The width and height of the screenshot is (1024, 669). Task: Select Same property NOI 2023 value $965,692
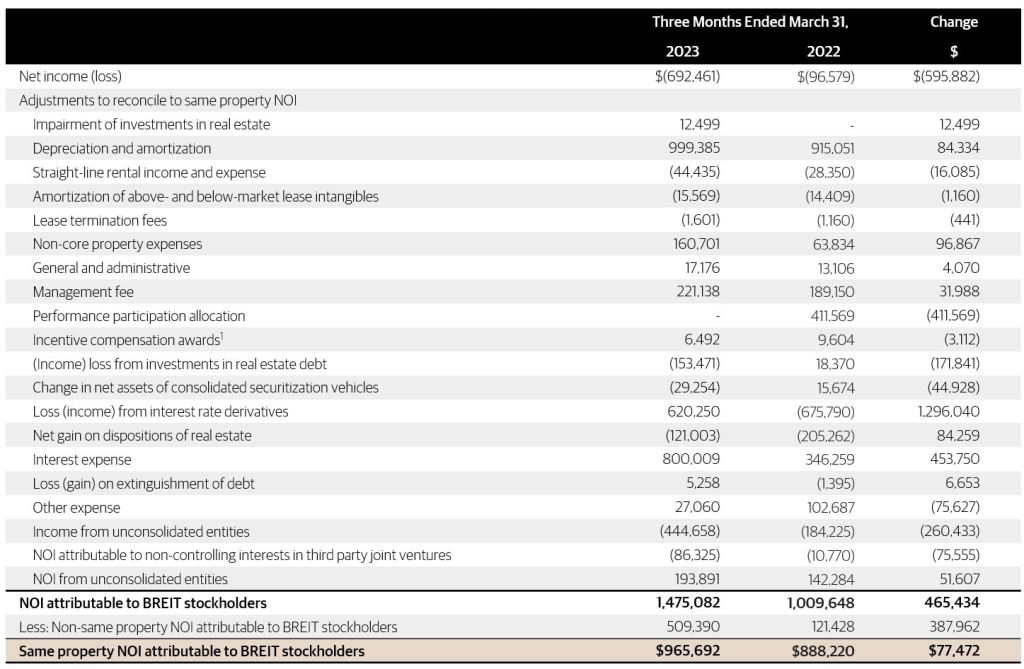(x=688, y=651)
